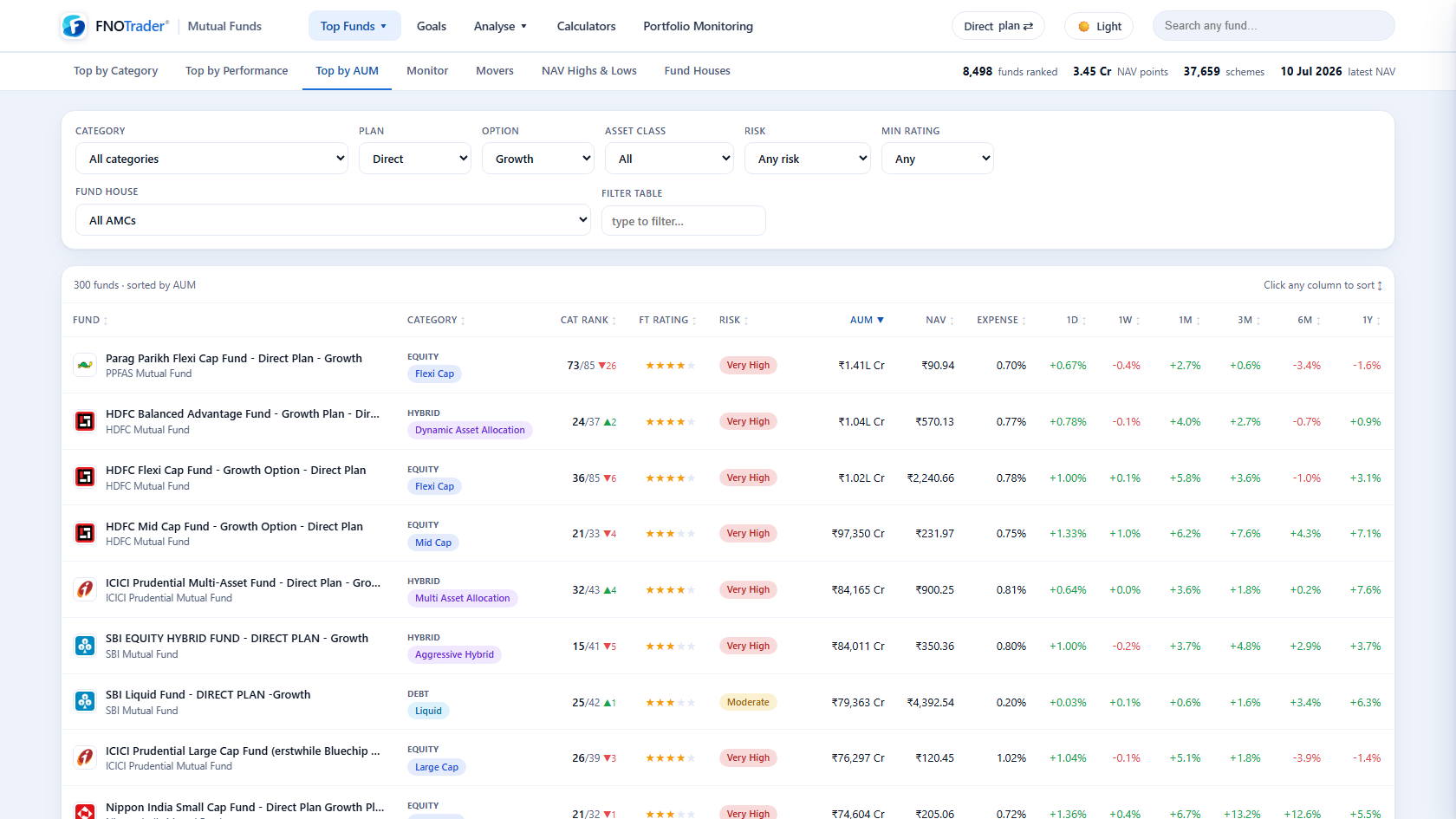Viewport: 1456px width, 819px height.
Task: Click the SBI logo beside SBI Liquid Fund
Action: pos(85,702)
